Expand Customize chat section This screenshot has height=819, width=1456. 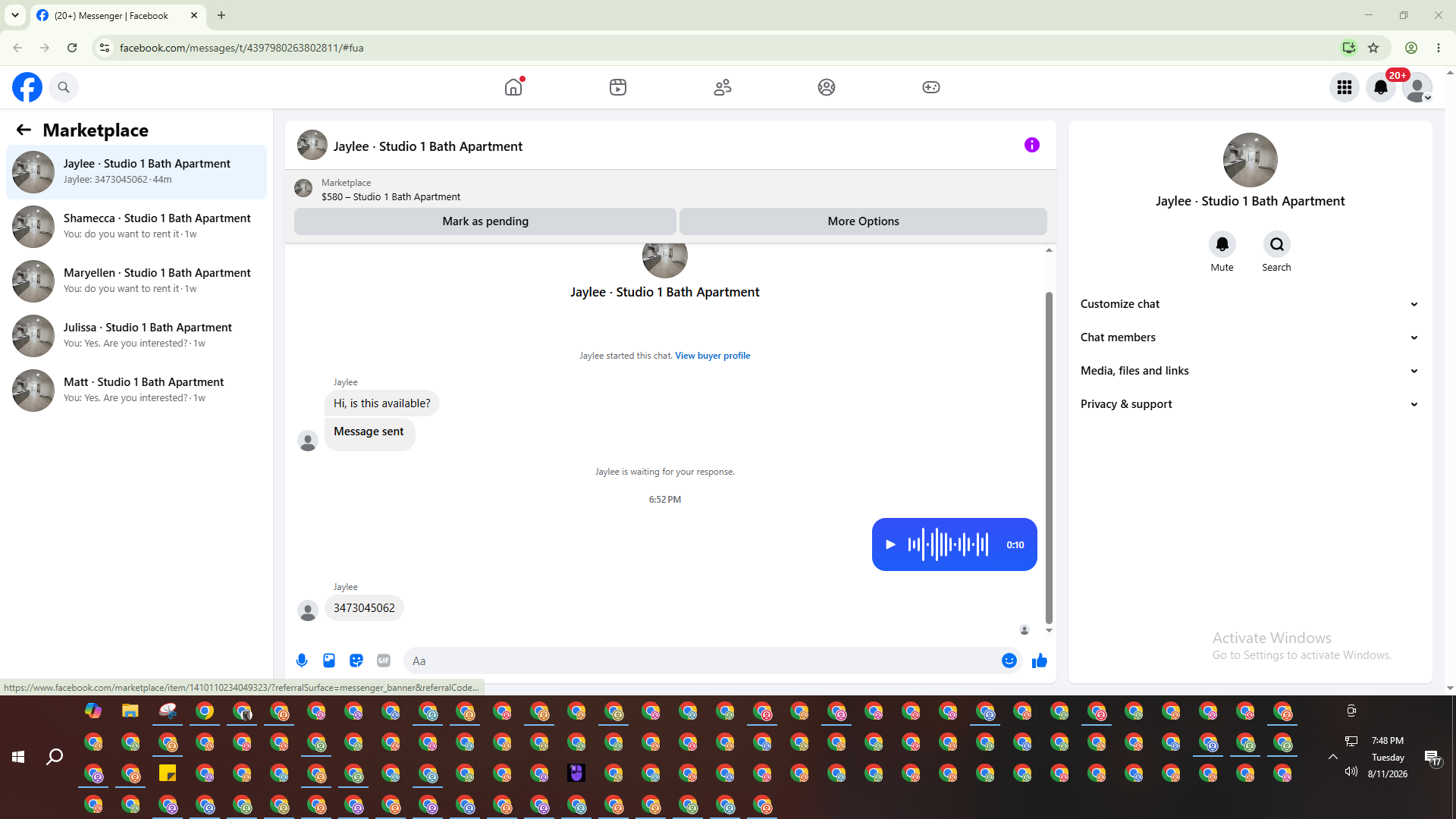pyautogui.click(x=1250, y=304)
